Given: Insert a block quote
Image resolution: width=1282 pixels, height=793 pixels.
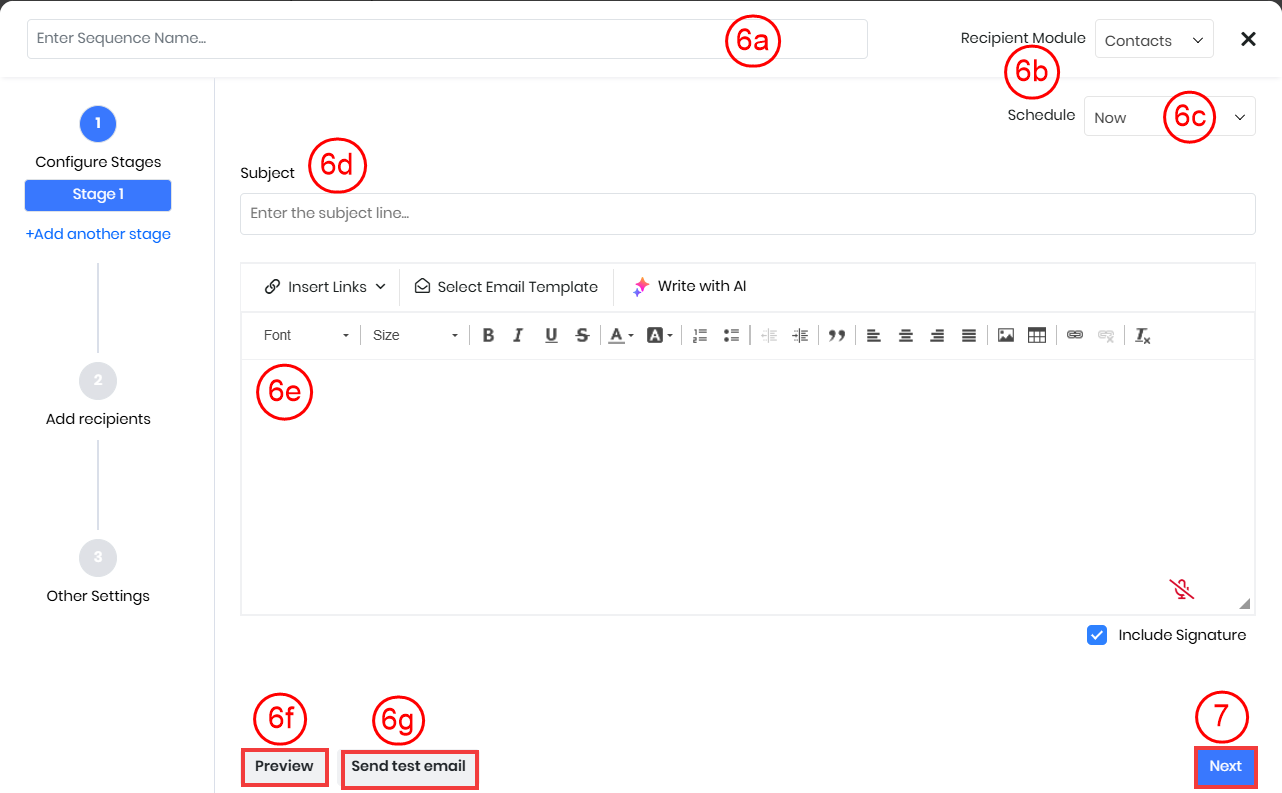Looking at the screenshot, I should point(837,336).
